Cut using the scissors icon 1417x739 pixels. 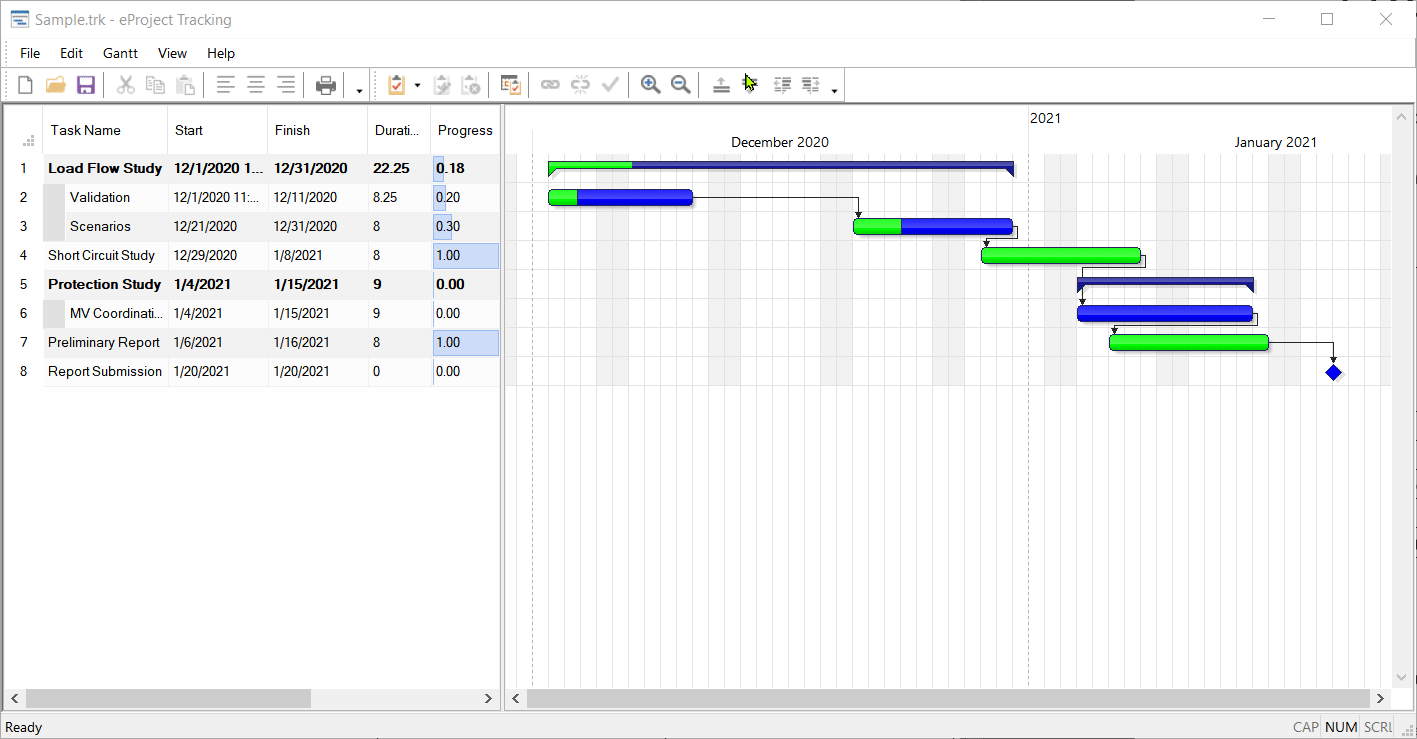click(x=125, y=84)
